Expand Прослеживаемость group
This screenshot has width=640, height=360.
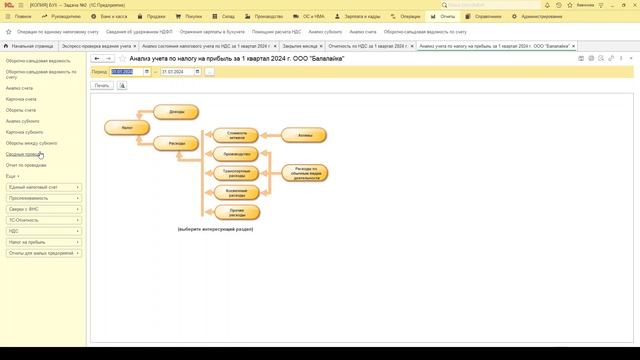coord(44,198)
